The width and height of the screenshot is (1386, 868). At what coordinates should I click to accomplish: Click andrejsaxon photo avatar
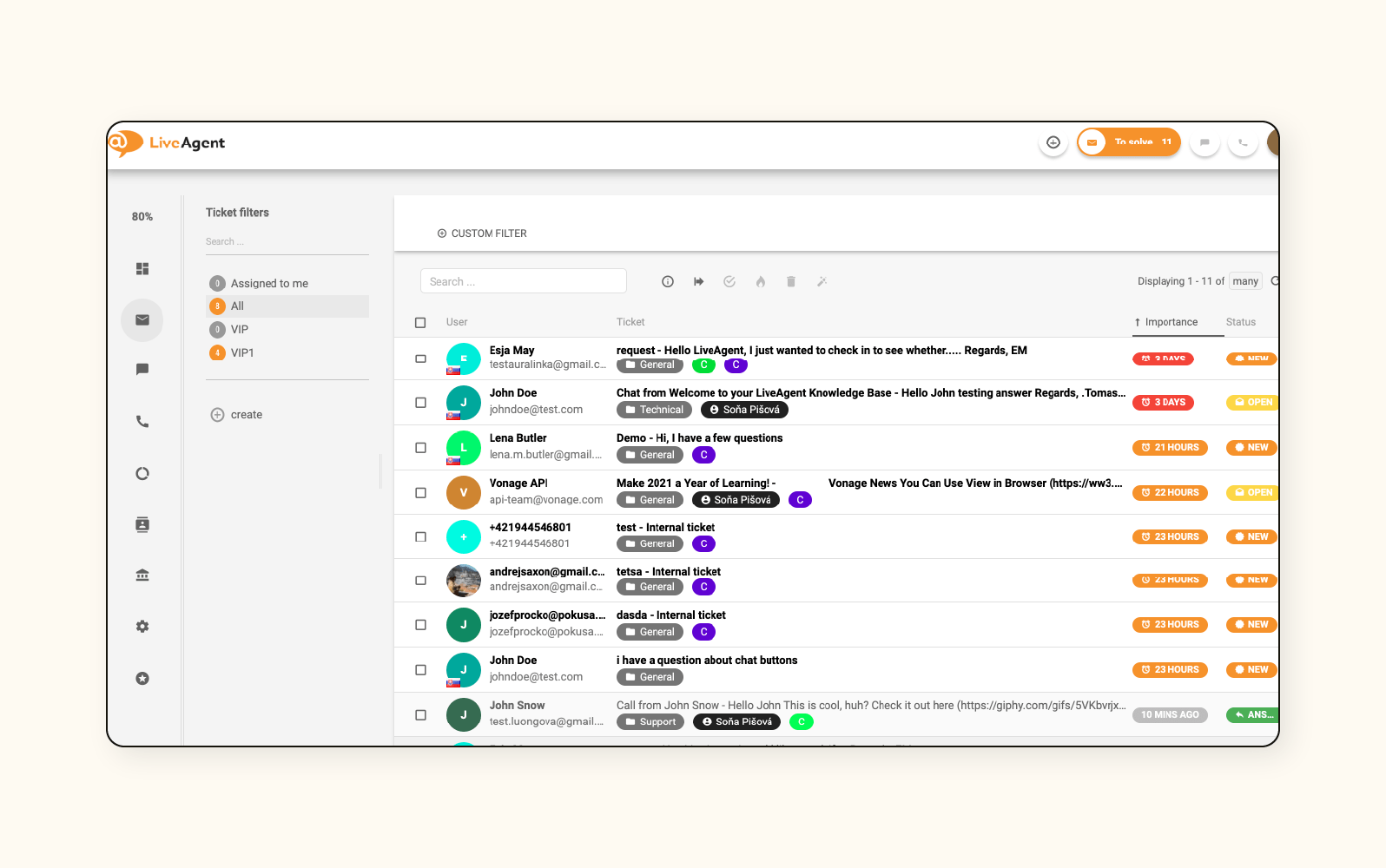464,581
